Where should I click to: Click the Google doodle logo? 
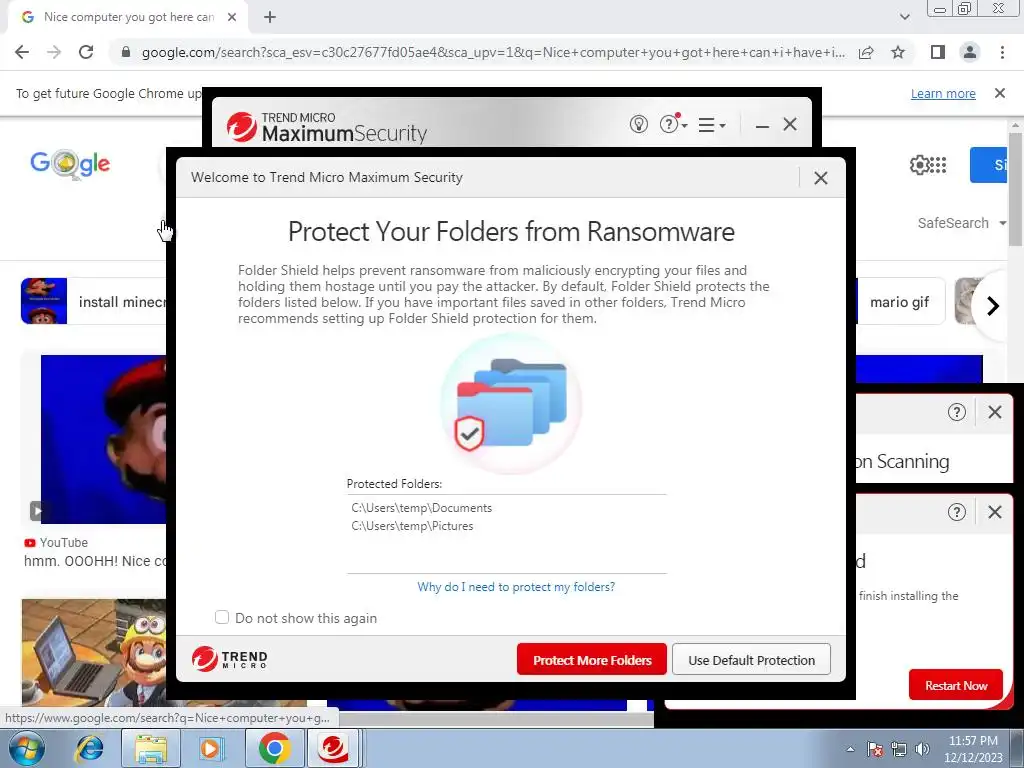(x=71, y=164)
